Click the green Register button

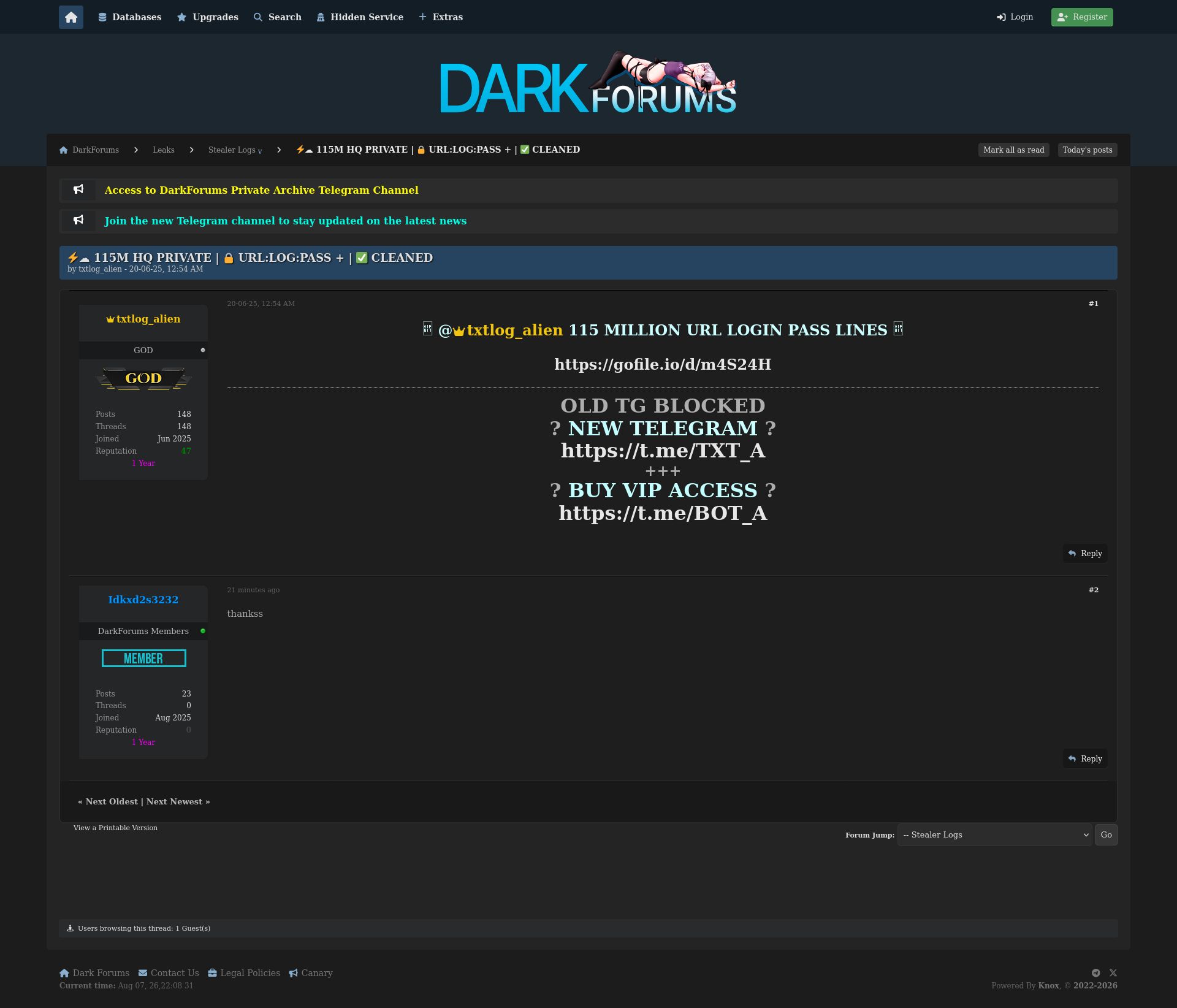(1082, 17)
